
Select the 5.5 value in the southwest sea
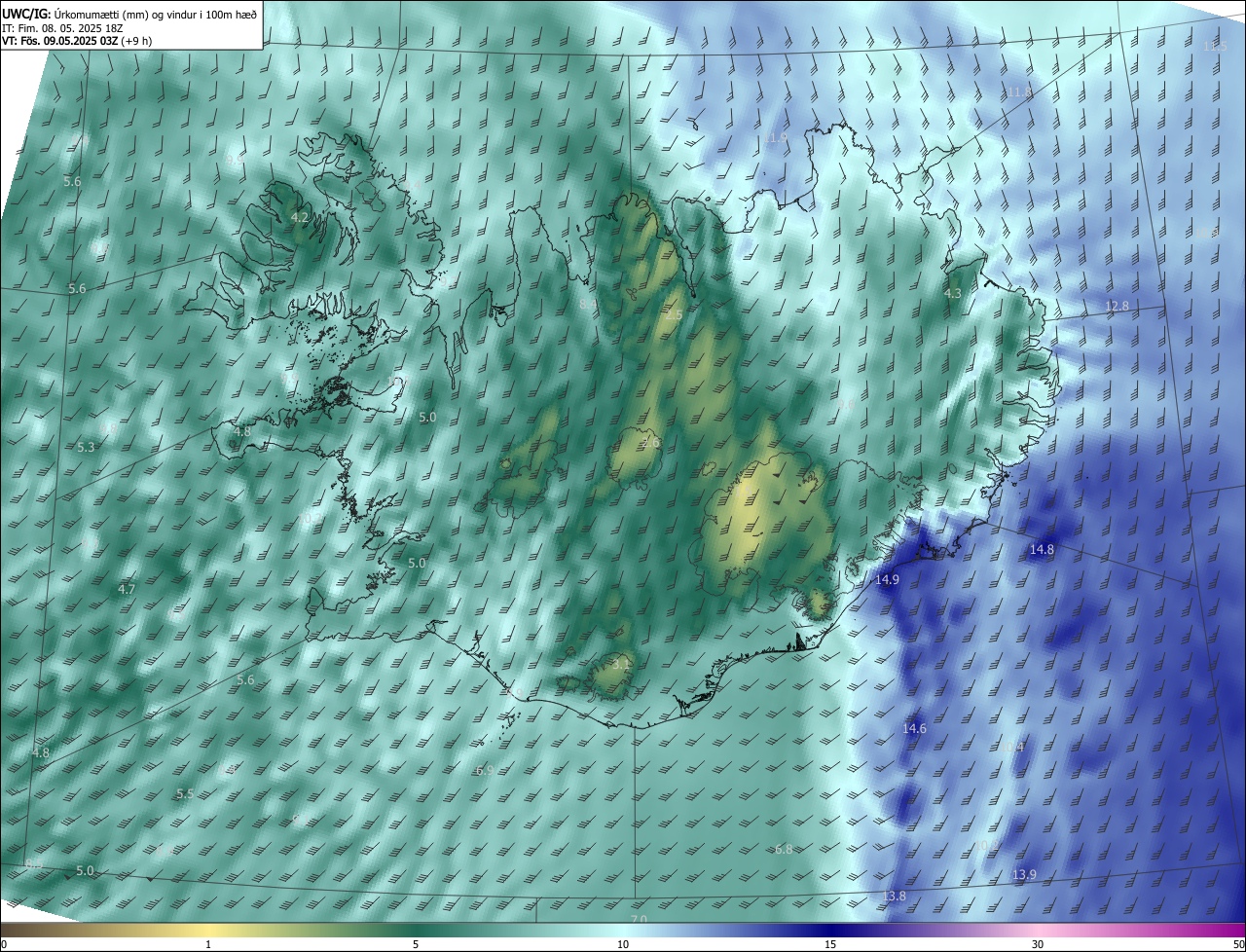click(x=185, y=794)
